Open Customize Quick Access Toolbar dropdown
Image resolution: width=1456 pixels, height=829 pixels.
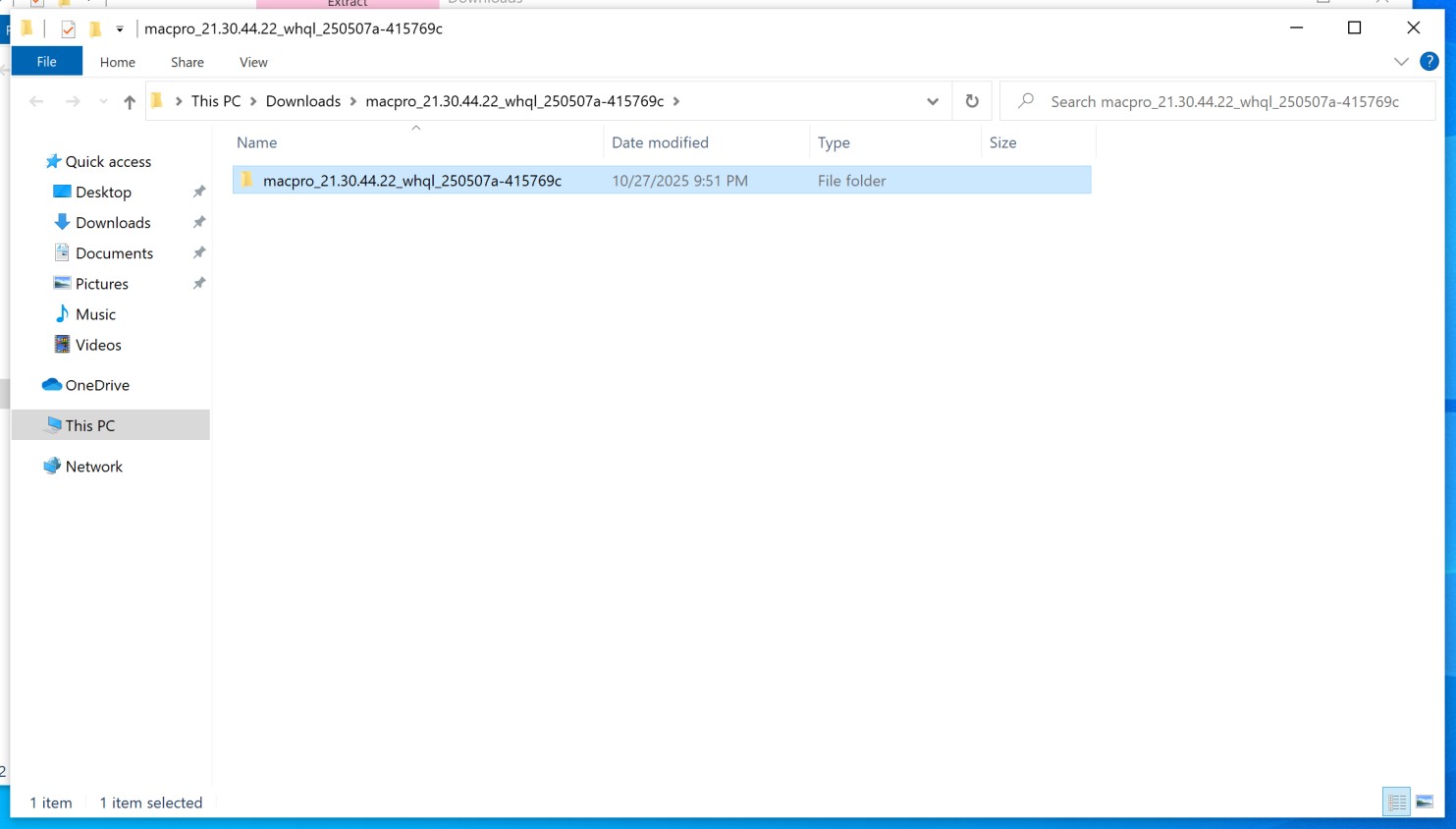coord(120,29)
